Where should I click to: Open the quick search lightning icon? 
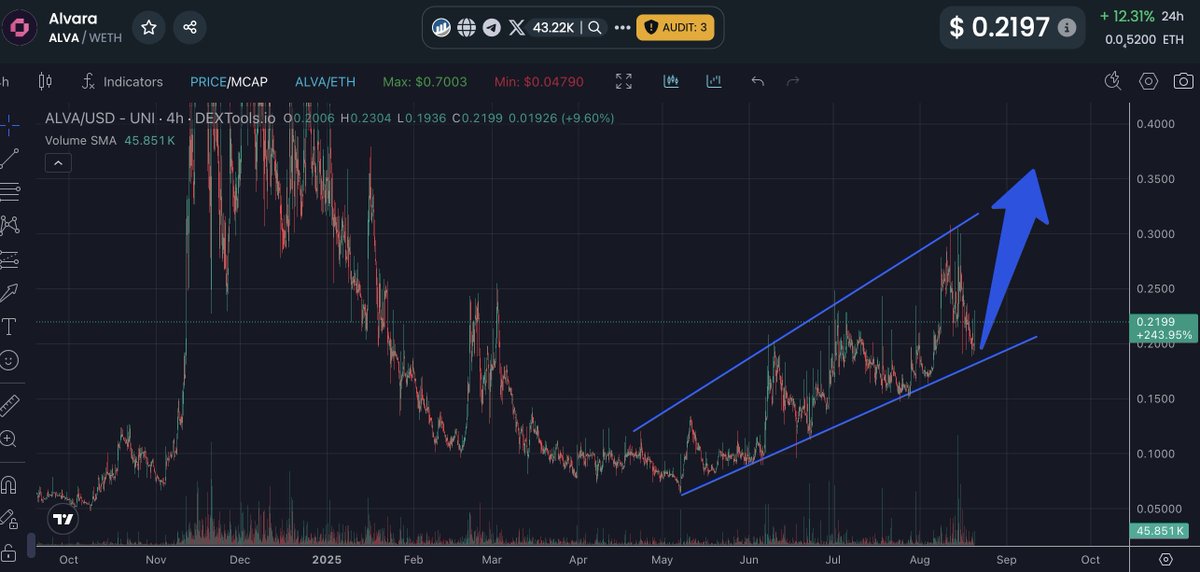[1113, 82]
